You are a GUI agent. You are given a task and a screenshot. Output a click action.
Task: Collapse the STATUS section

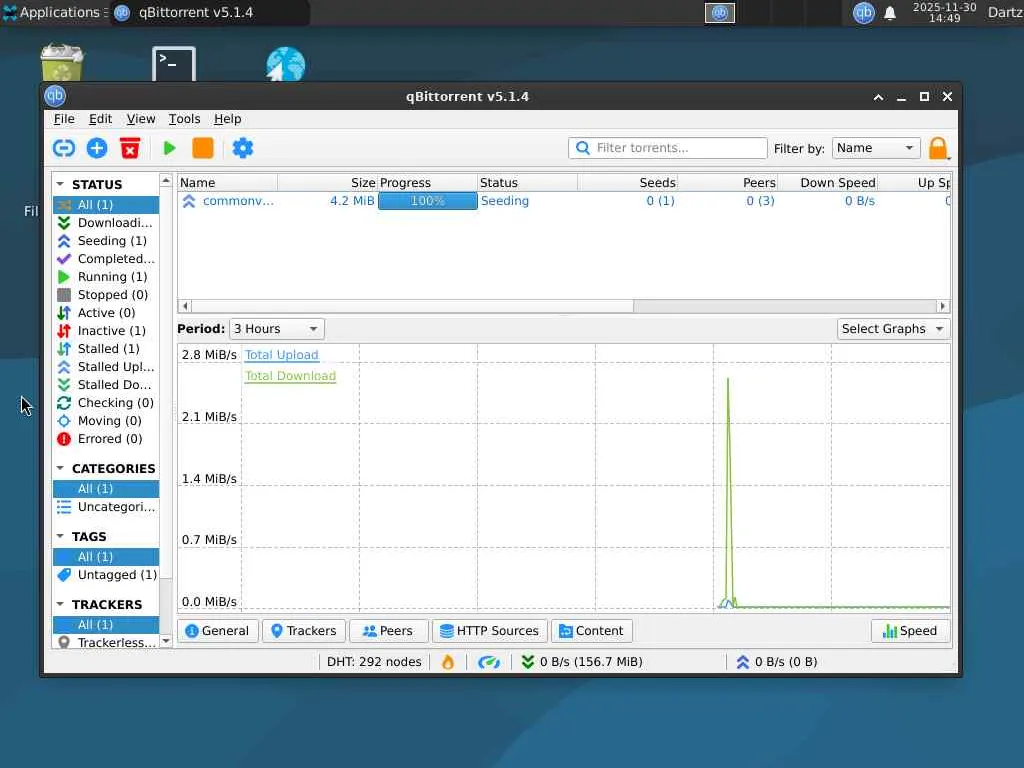pyautogui.click(x=60, y=184)
